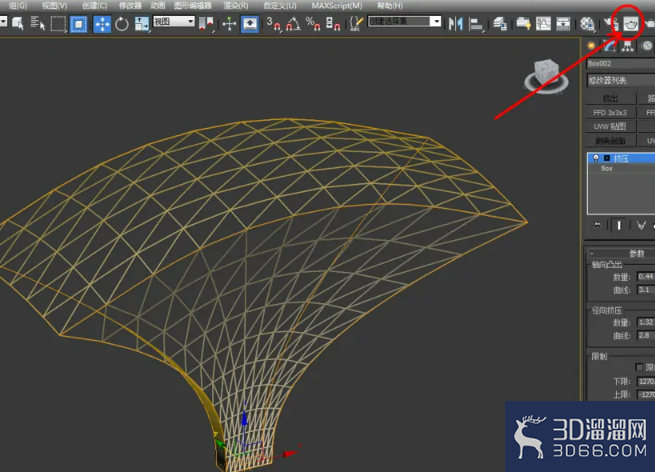Toggle the Percent Snap button
This screenshot has height=472, width=655.
[313, 24]
